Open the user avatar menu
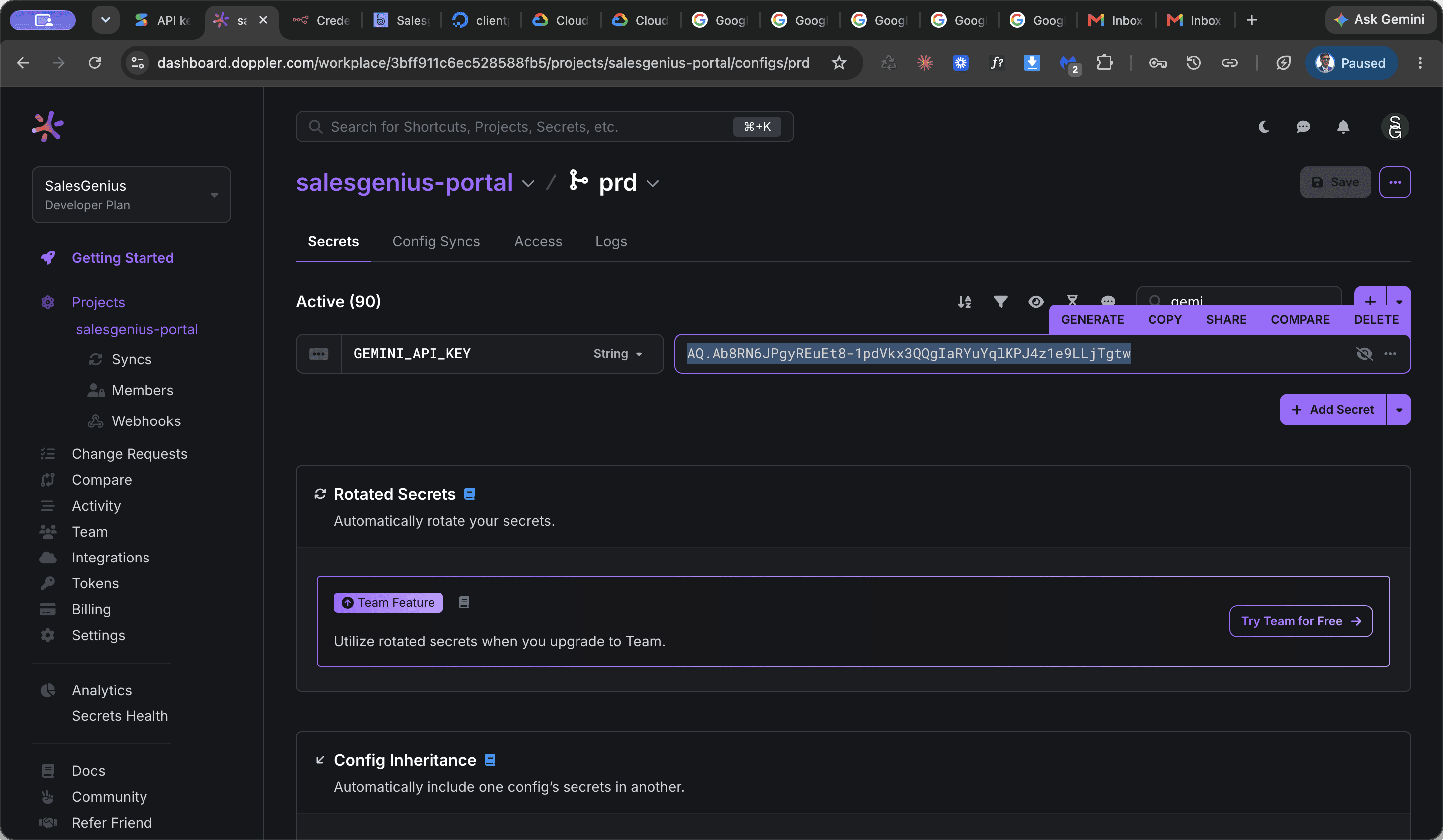This screenshot has width=1443, height=840. [x=1395, y=127]
